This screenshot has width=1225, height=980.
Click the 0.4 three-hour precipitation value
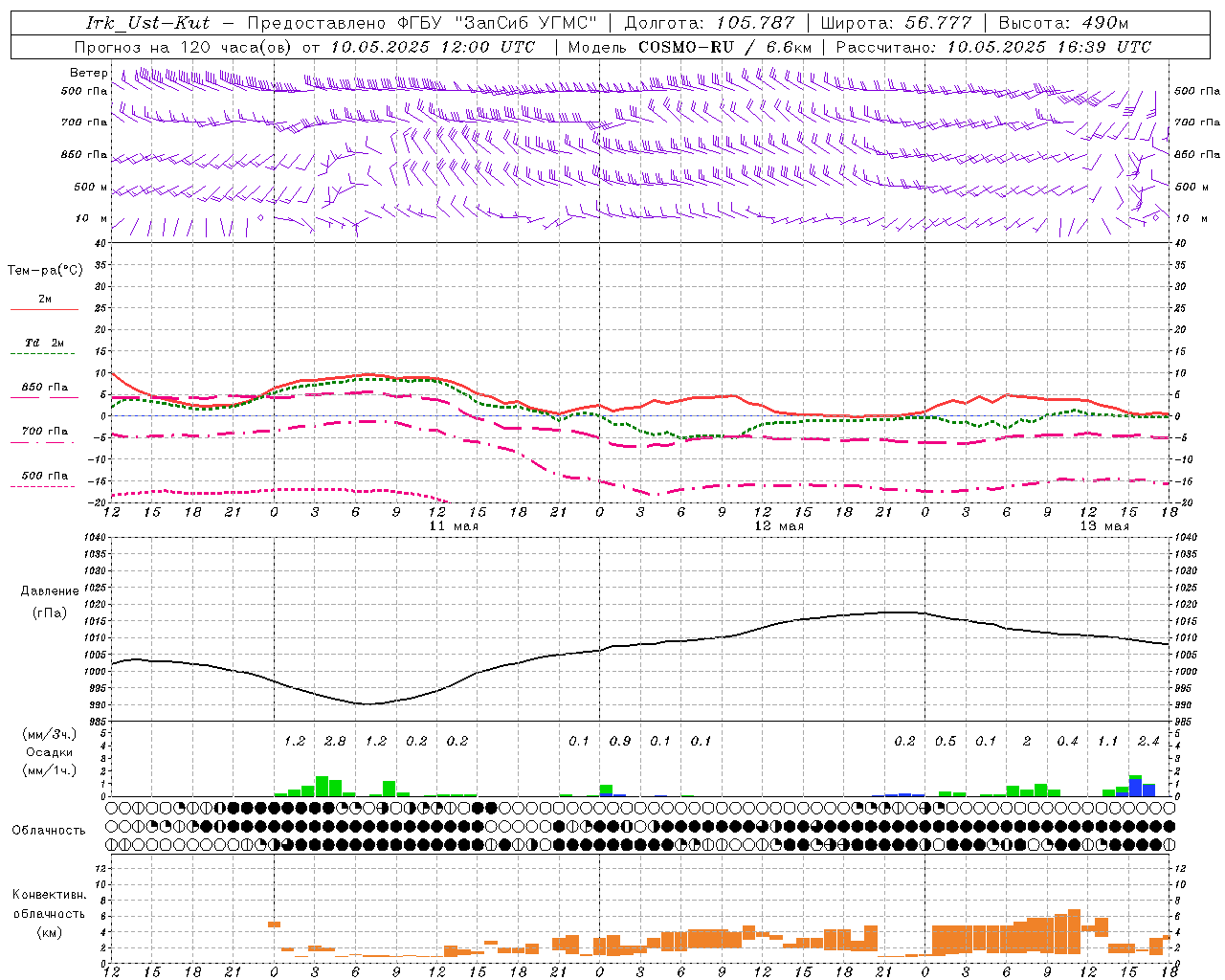1067,741
